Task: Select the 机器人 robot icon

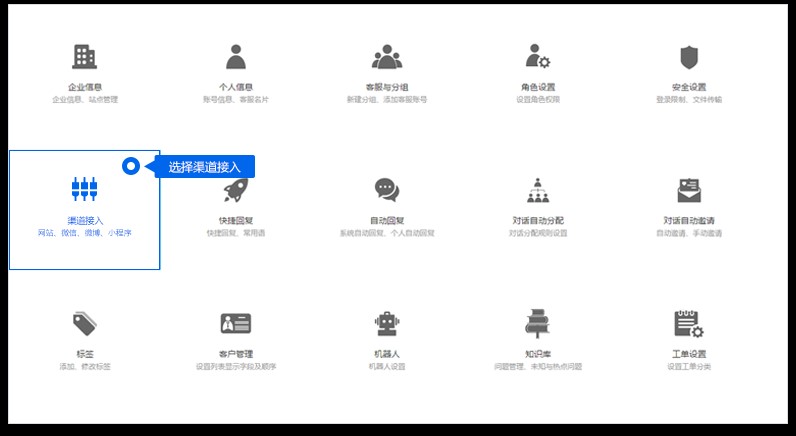Action: pos(387,324)
